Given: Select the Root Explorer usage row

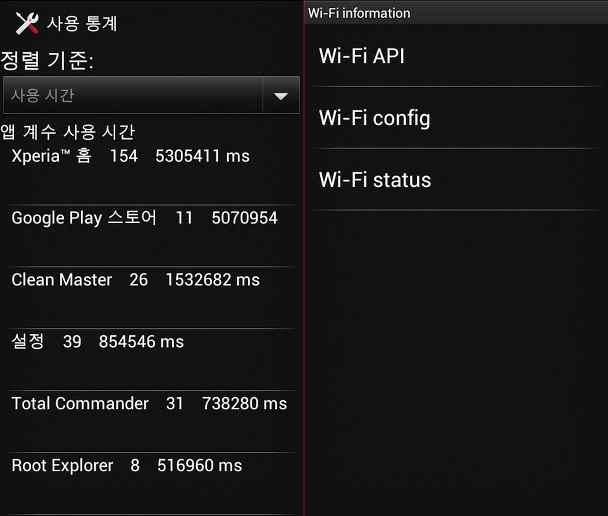Looking at the screenshot, I should point(151,483).
